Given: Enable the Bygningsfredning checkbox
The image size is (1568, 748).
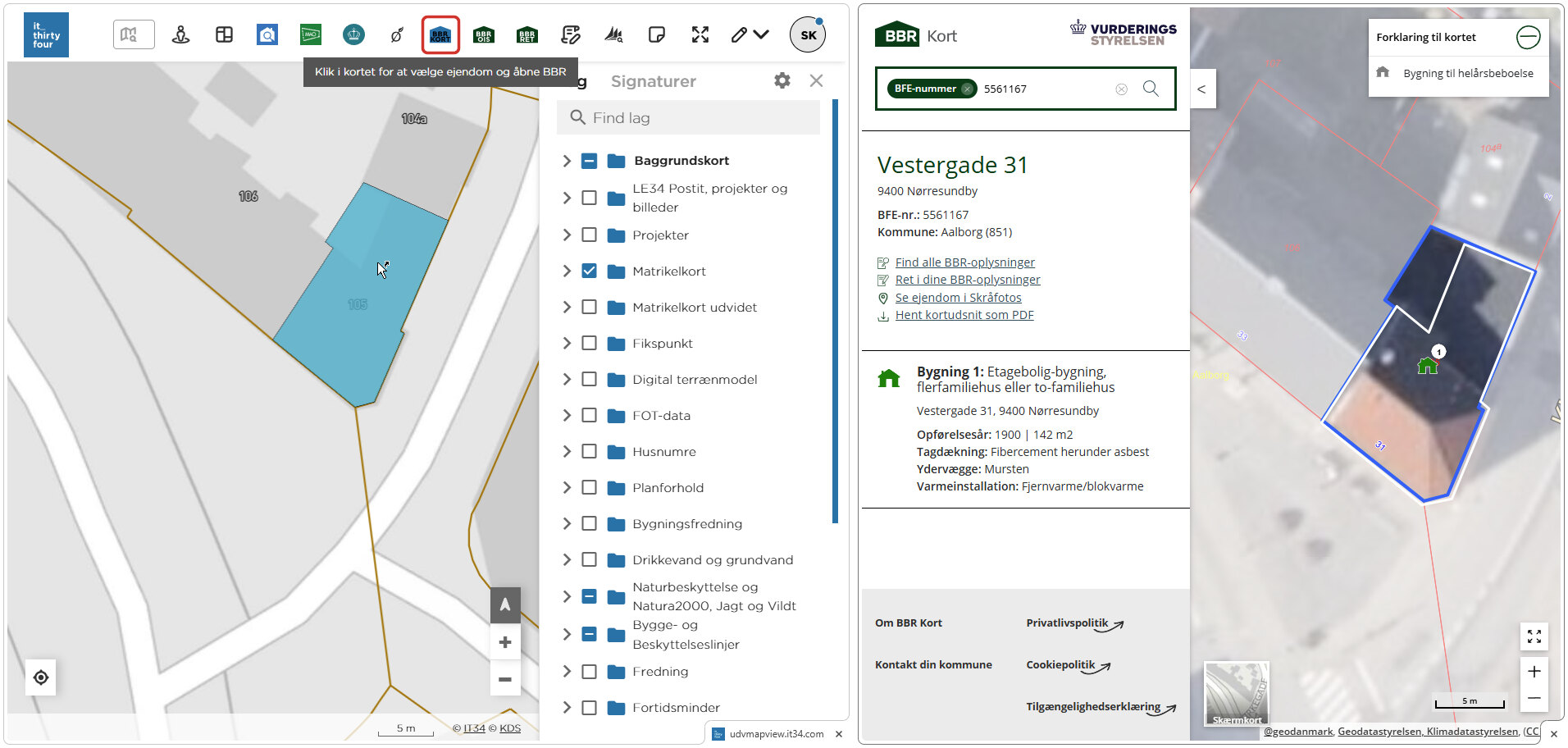Looking at the screenshot, I should (589, 523).
